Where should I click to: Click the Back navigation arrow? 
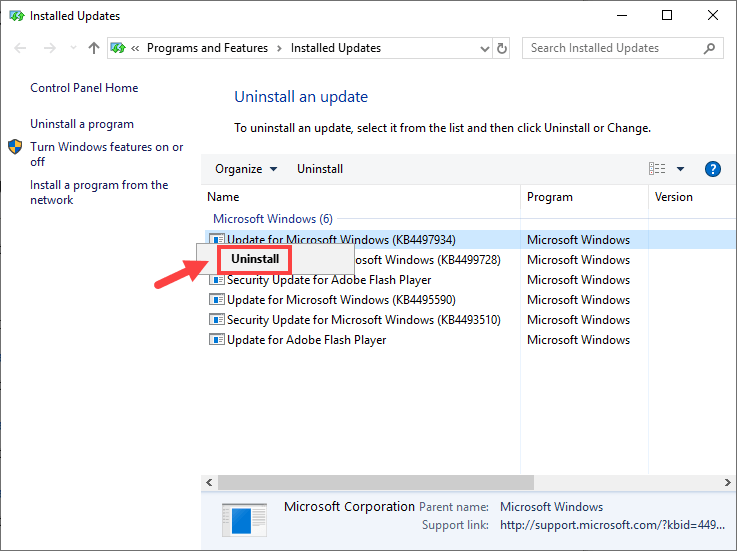coord(20,48)
